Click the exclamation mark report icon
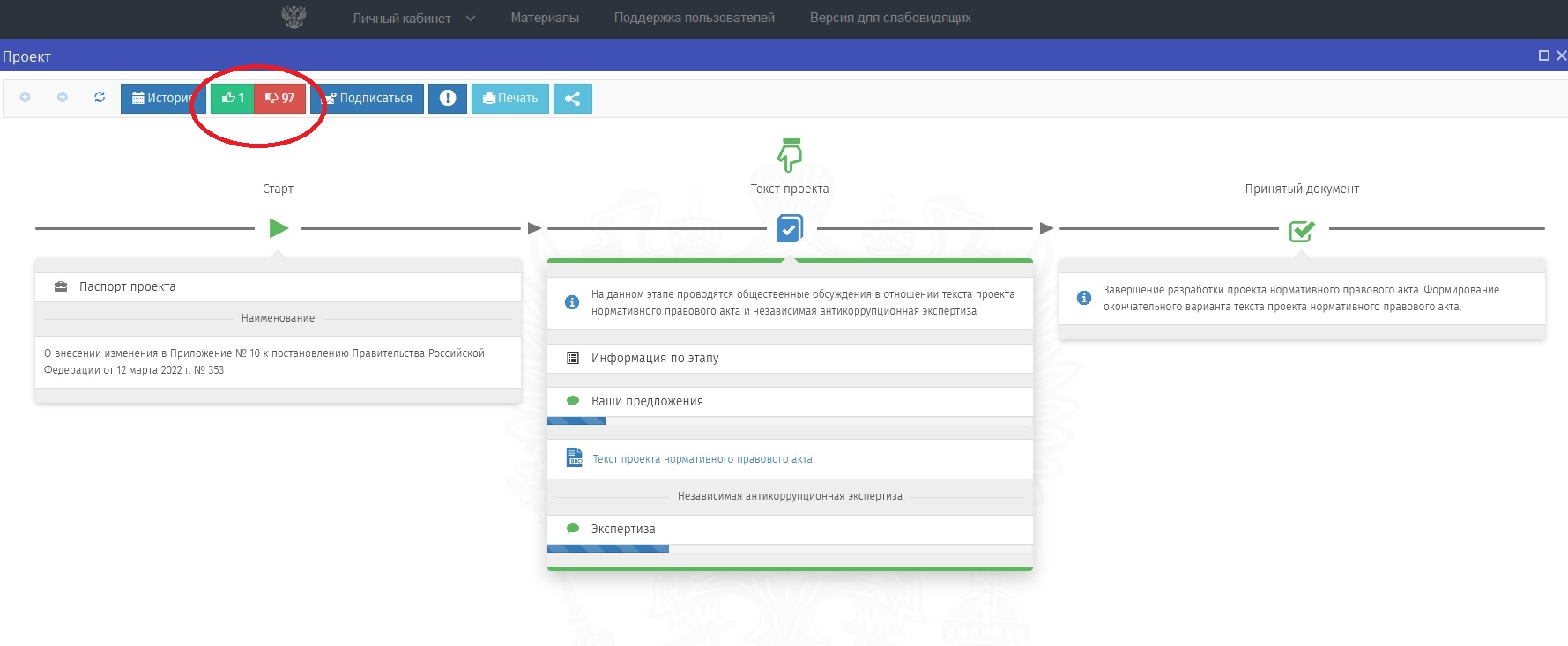Image resolution: width=1568 pixels, height=646 pixels. (448, 98)
